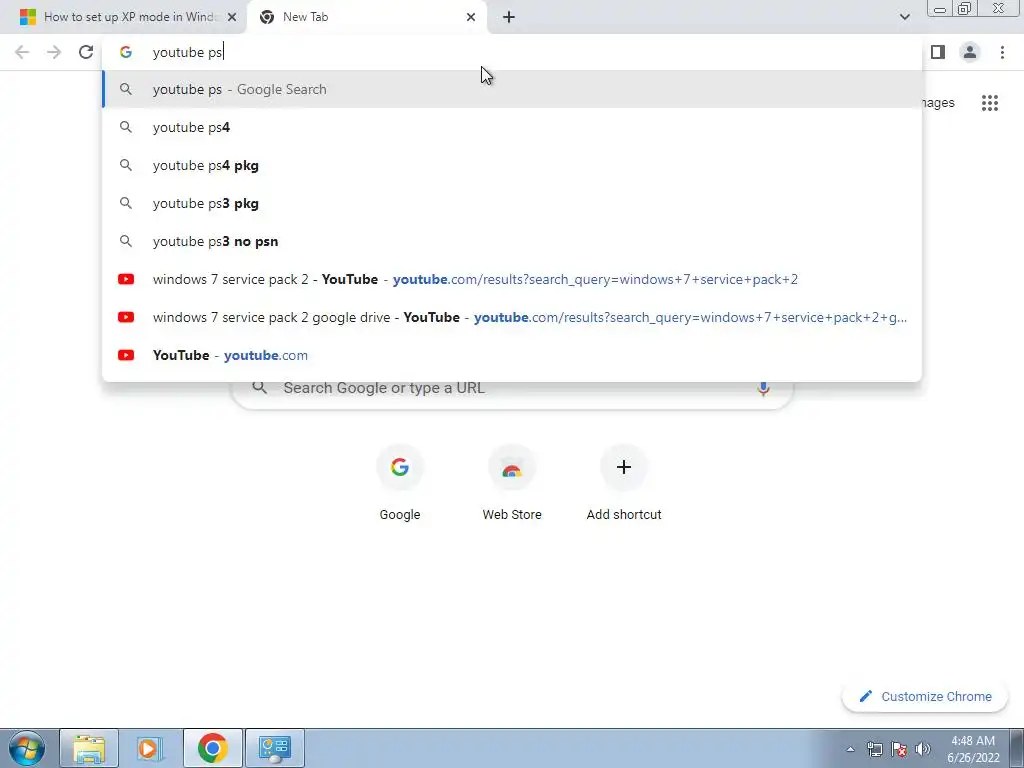
Task: Close the New Tab tab
Action: pyautogui.click(x=471, y=17)
